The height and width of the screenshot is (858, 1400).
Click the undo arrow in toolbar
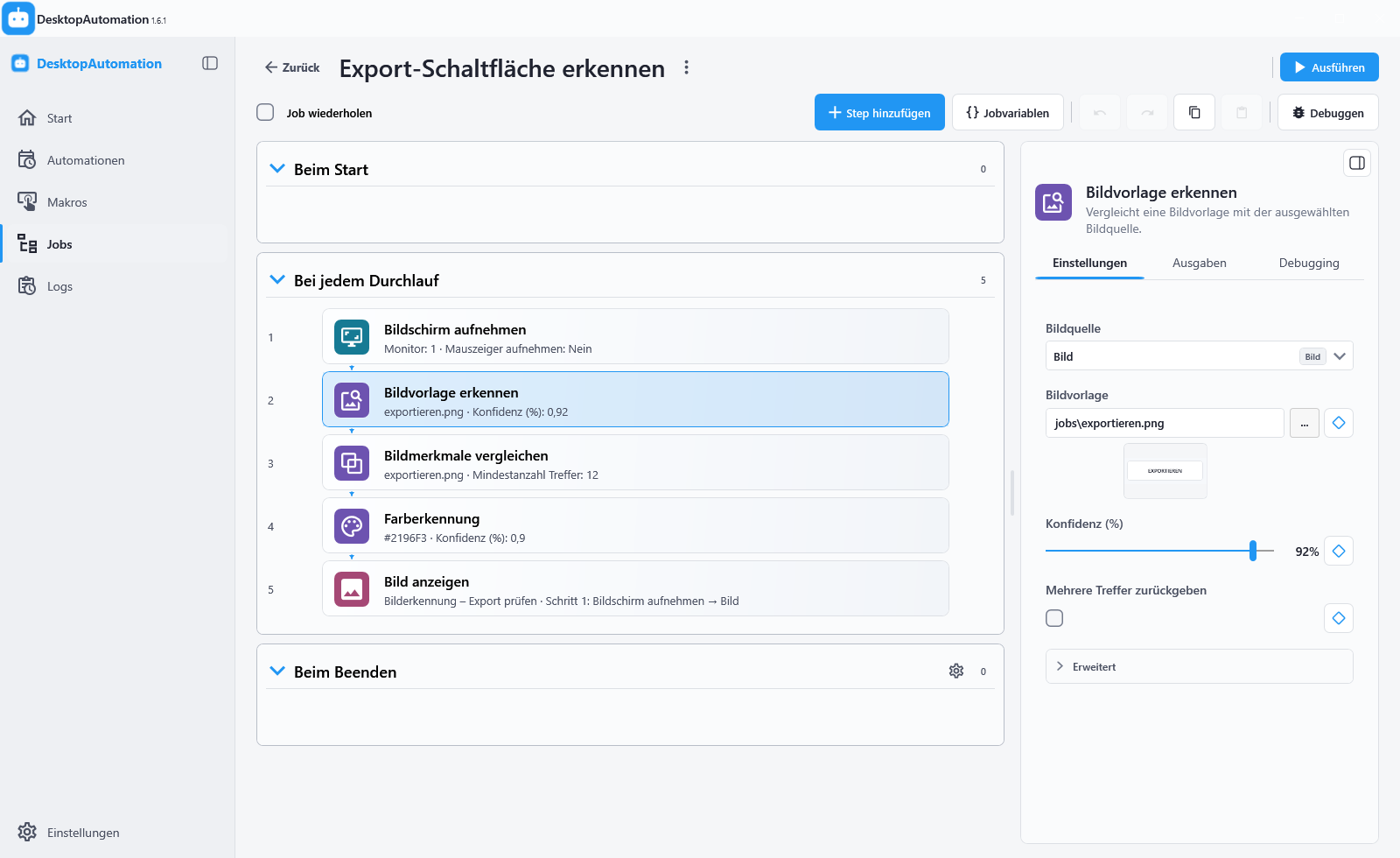point(1100,112)
